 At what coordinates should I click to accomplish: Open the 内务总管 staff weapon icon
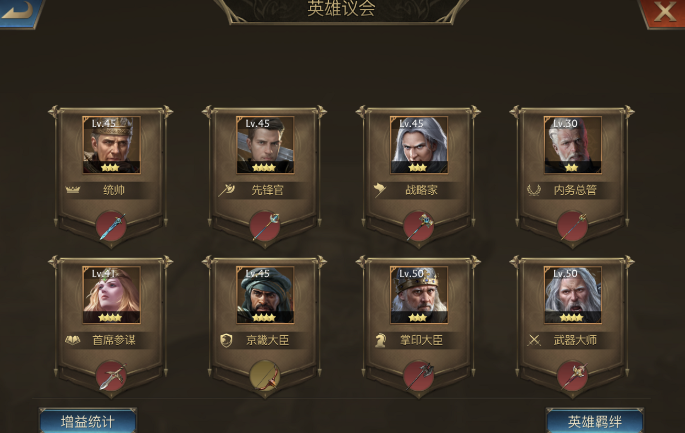573,226
